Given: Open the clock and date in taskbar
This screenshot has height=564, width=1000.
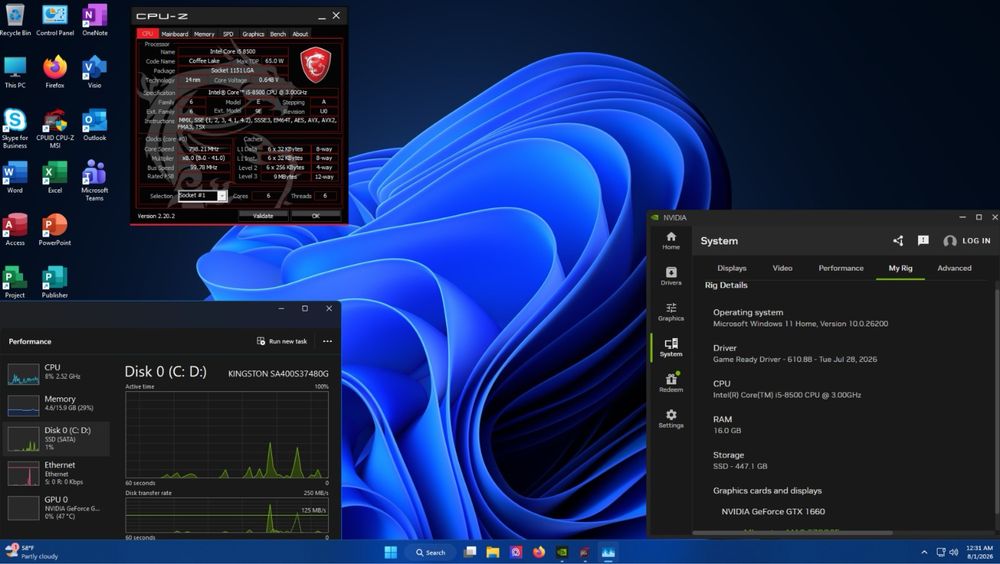Looking at the screenshot, I should pyautogui.click(x=980, y=552).
